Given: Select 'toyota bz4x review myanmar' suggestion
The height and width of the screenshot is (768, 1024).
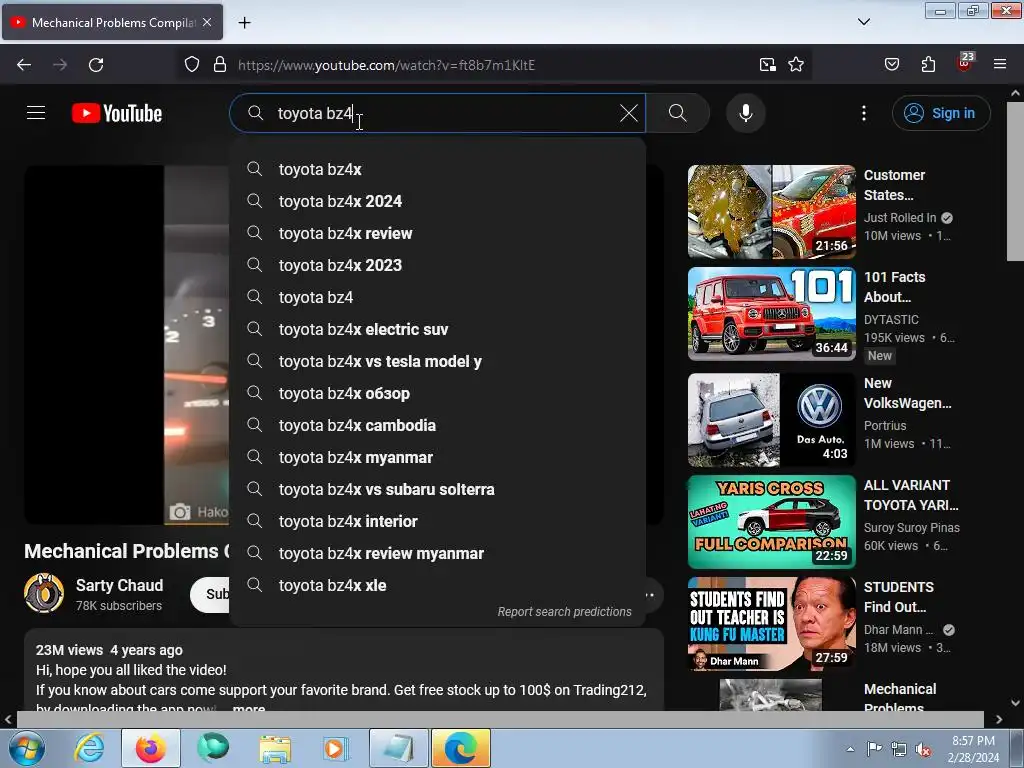Looking at the screenshot, I should point(438,553).
